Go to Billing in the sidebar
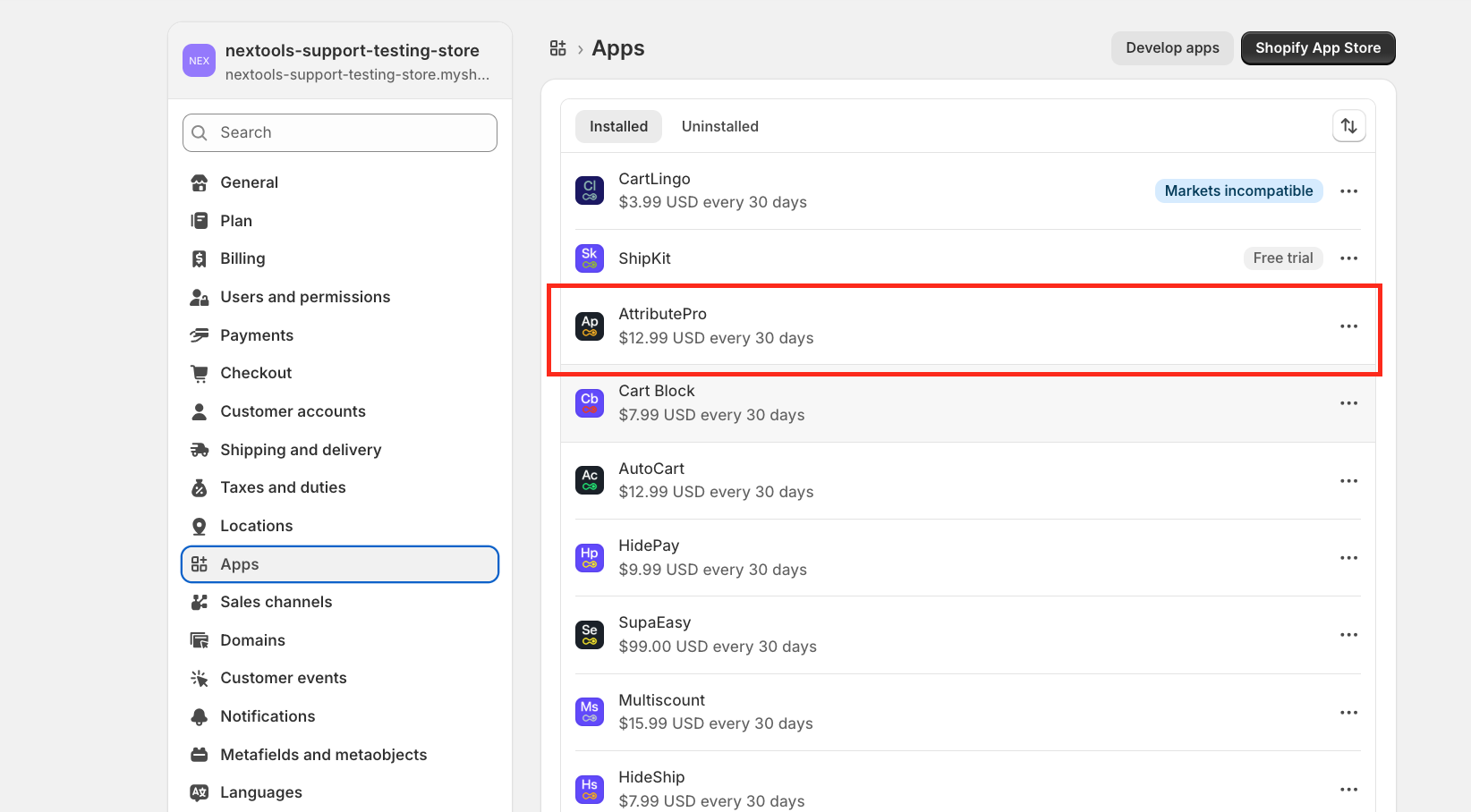This screenshot has height=812, width=1471. pos(242,258)
